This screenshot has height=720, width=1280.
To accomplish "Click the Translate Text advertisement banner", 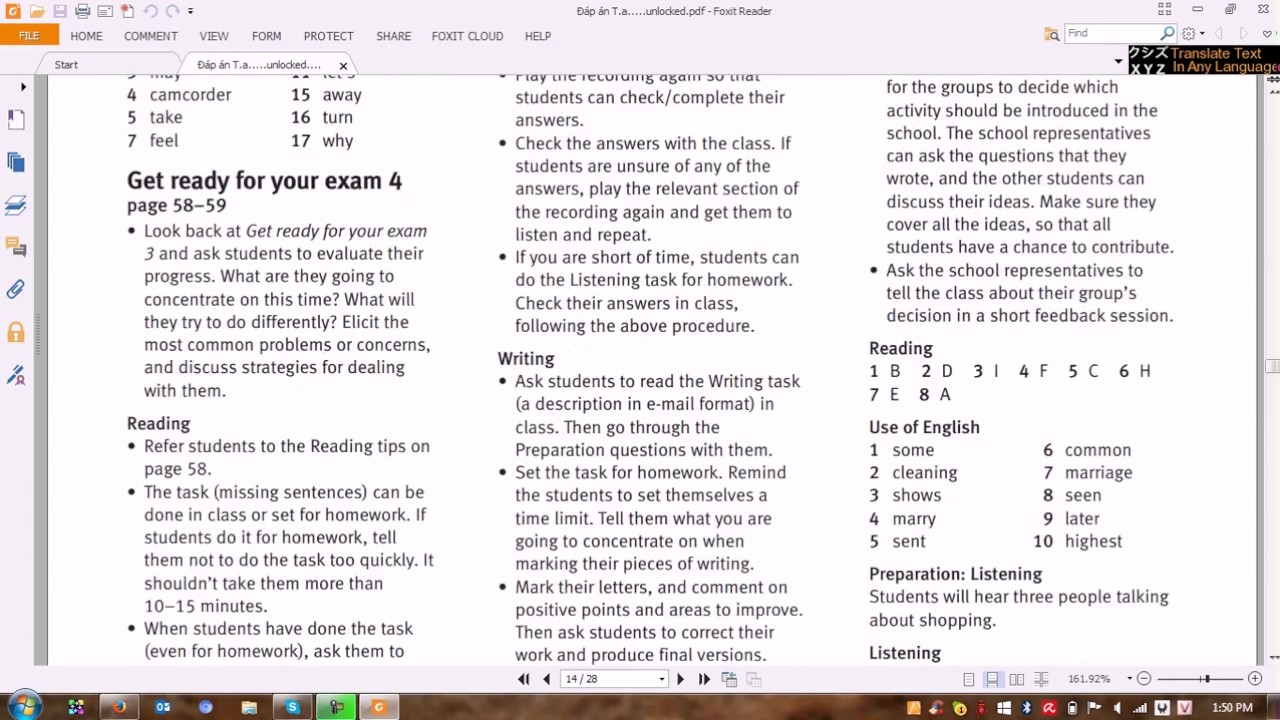I will [x=1204, y=60].
